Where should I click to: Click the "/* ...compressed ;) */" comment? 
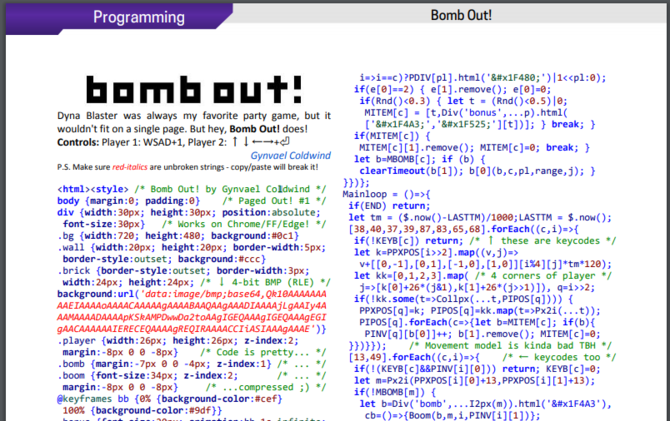click(266, 387)
